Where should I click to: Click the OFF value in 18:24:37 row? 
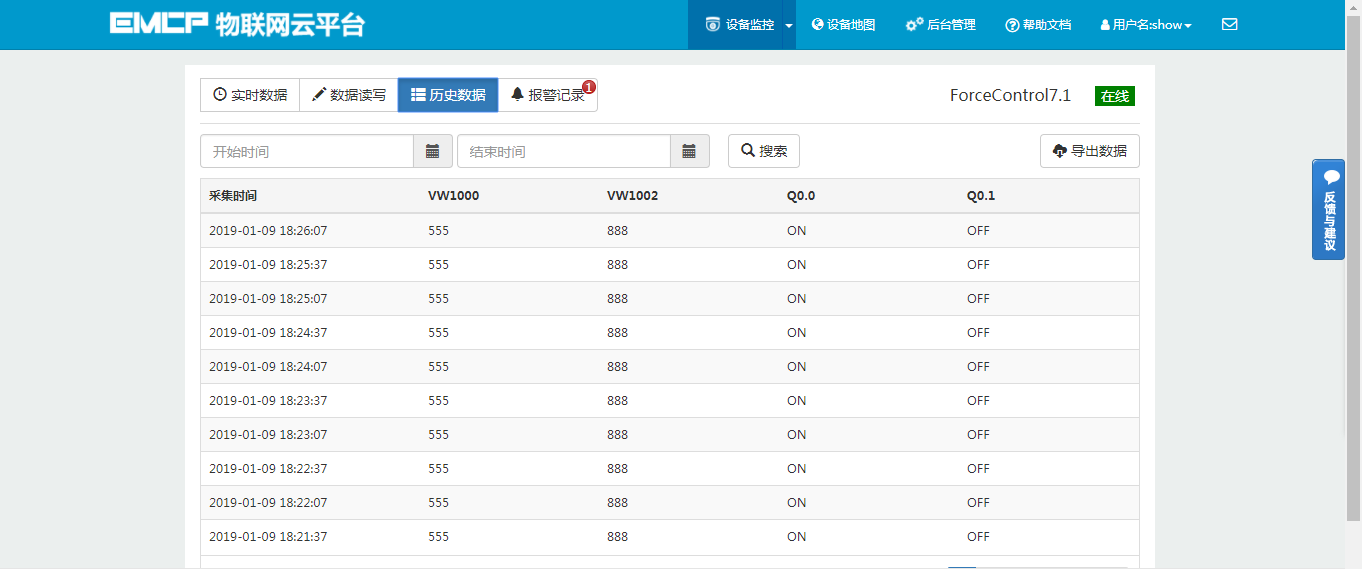pyautogui.click(x=978, y=332)
